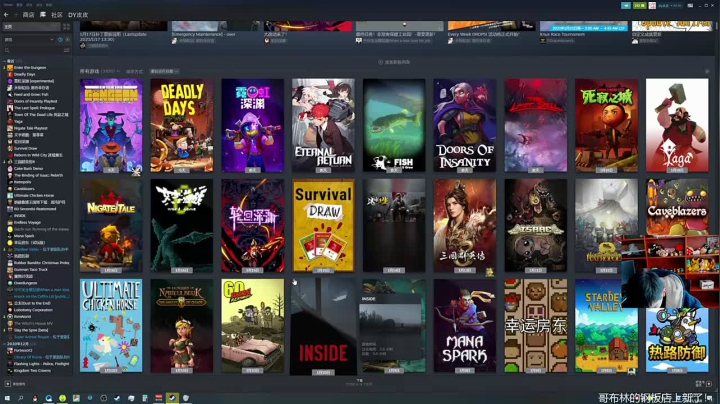Viewport: 720px width, 404px height.
Task: Open the Nigate Tale game cover
Action: pos(111,225)
